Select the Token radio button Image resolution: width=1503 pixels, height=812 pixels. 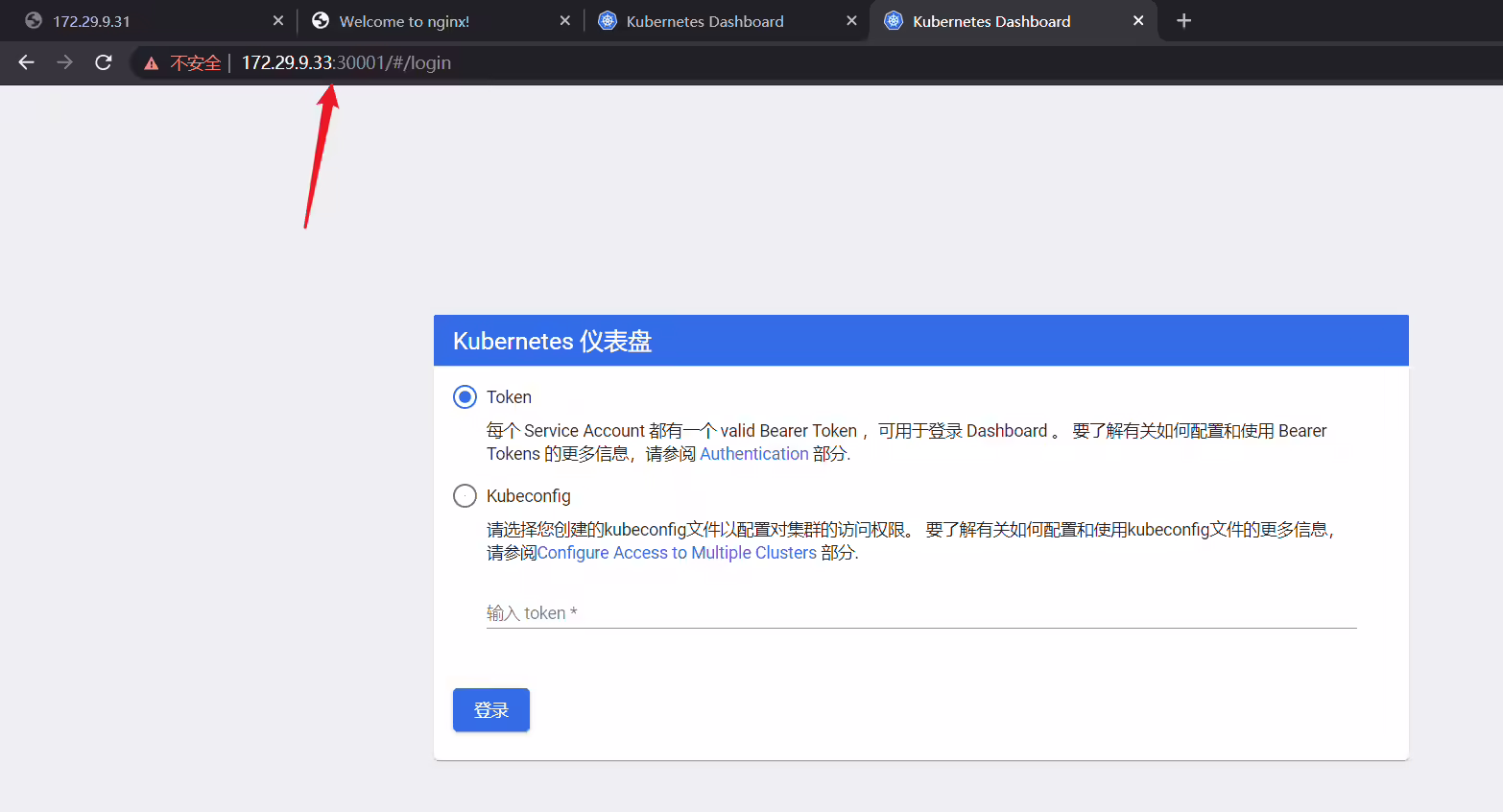click(465, 397)
